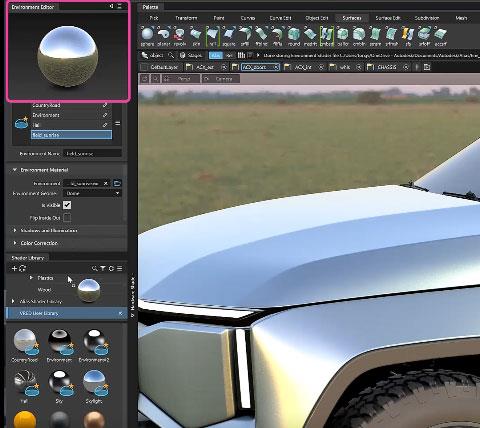Viewport: 480px width, 428px height.
Task: Select the planar surface tool icon
Action: tap(163, 34)
